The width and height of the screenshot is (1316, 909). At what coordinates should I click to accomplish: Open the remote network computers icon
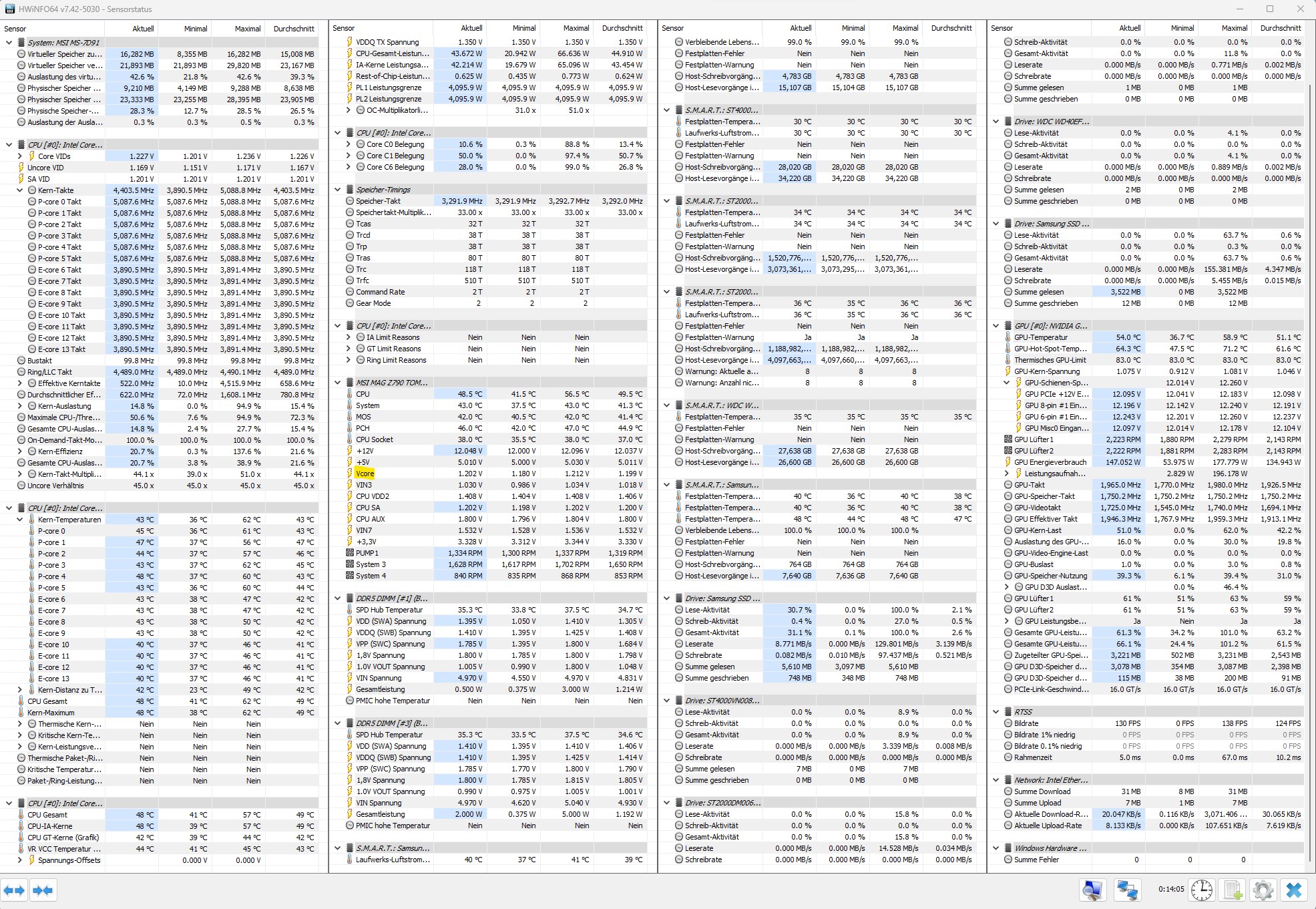click(1127, 890)
